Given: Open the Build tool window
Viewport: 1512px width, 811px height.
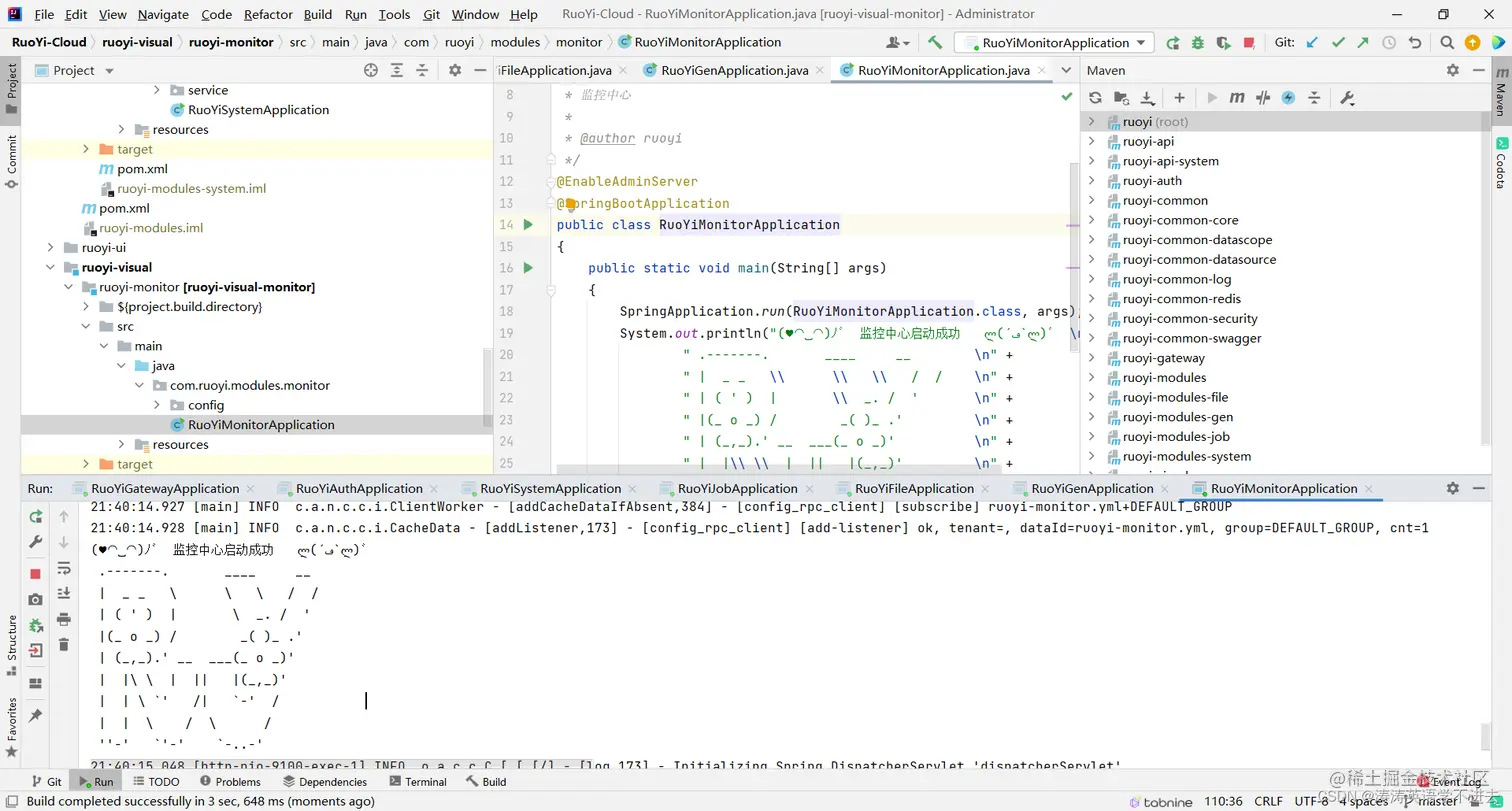Looking at the screenshot, I should pos(486,782).
